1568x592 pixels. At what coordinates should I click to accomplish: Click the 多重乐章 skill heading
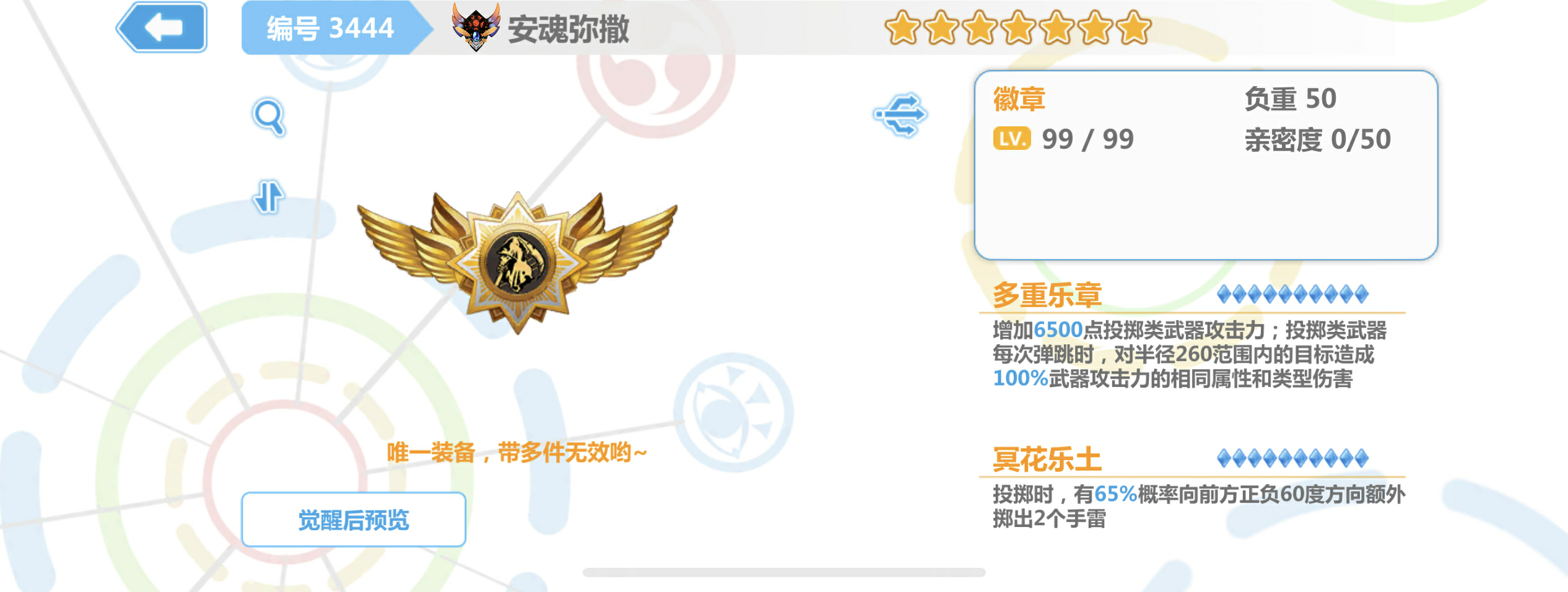click(x=1047, y=295)
